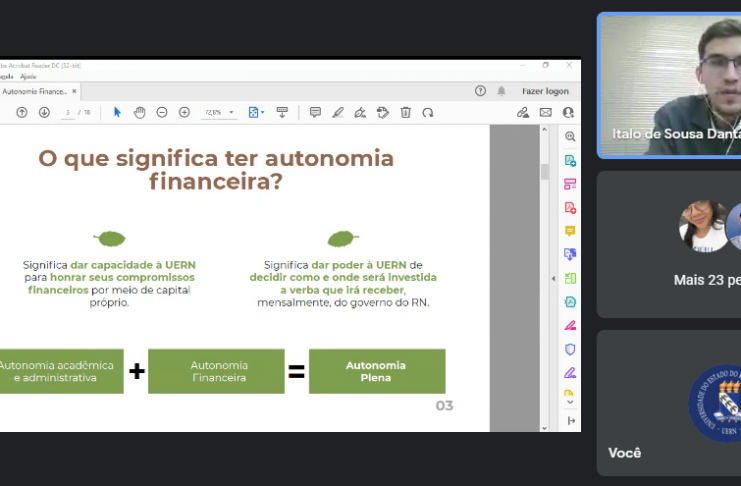This screenshot has height=486, width=741.
Task: Click the document vertical scrollbar thumb
Action: [544, 172]
